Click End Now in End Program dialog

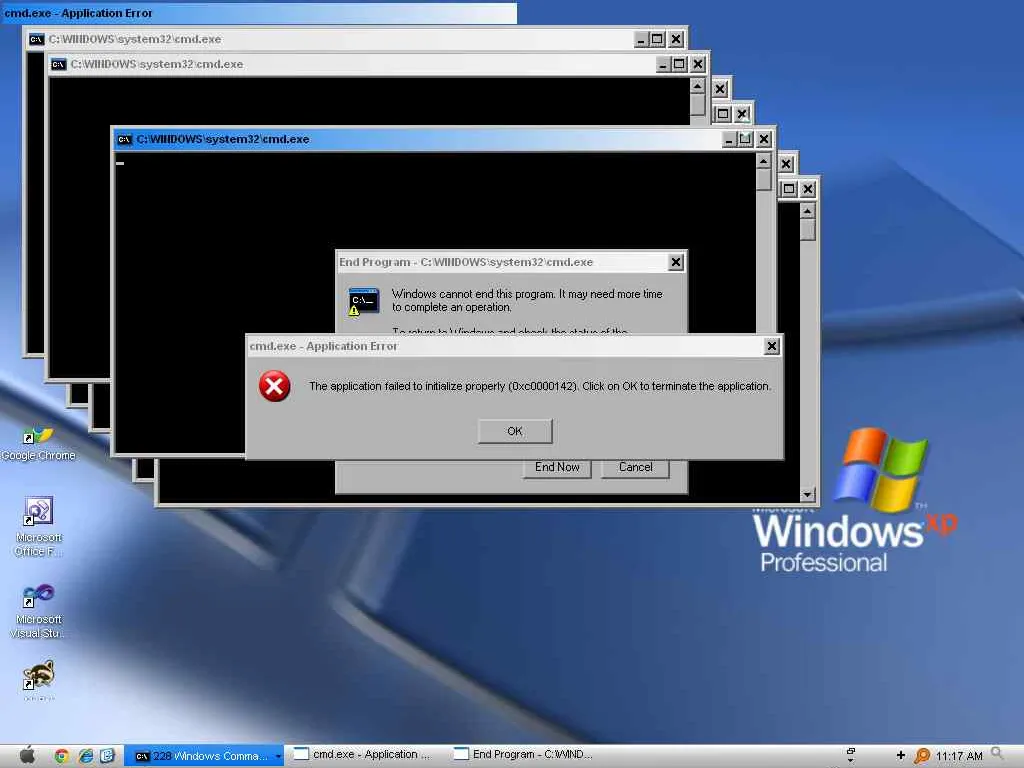557,467
